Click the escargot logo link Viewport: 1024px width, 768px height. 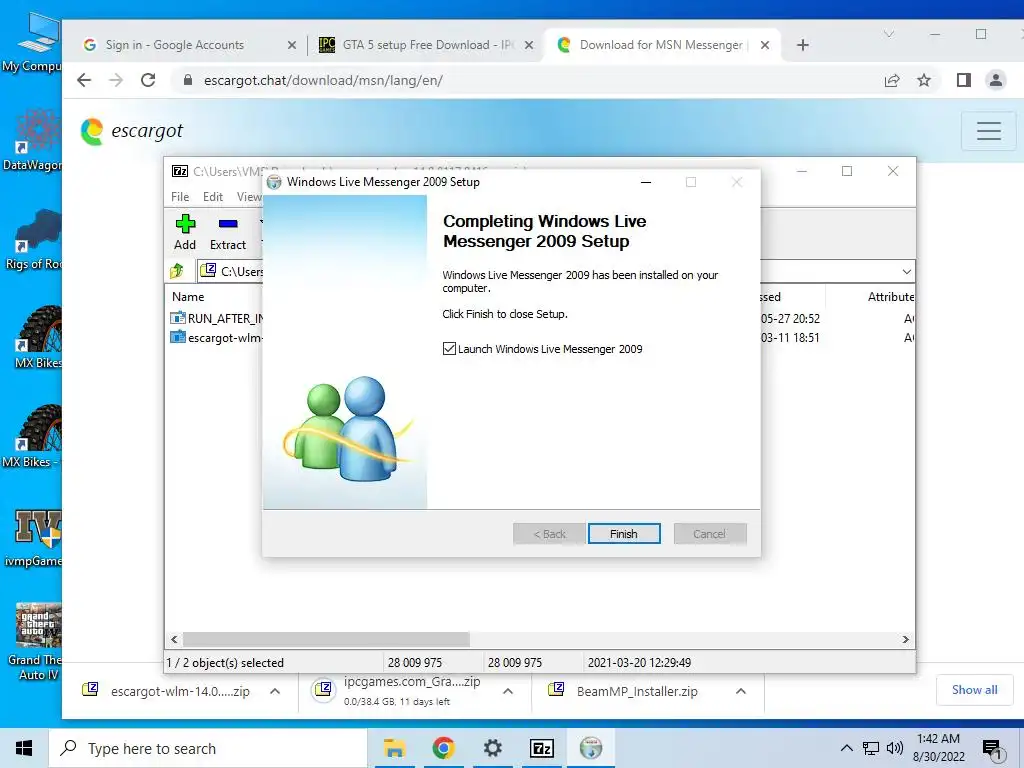(132, 131)
